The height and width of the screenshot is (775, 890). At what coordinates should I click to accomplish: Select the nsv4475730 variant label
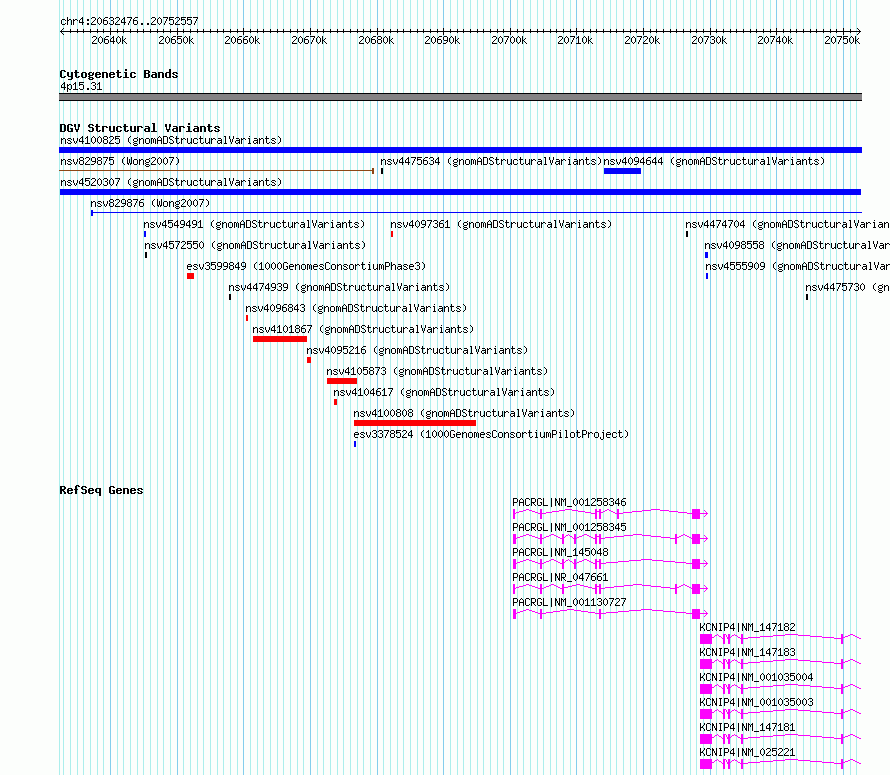click(847, 287)
